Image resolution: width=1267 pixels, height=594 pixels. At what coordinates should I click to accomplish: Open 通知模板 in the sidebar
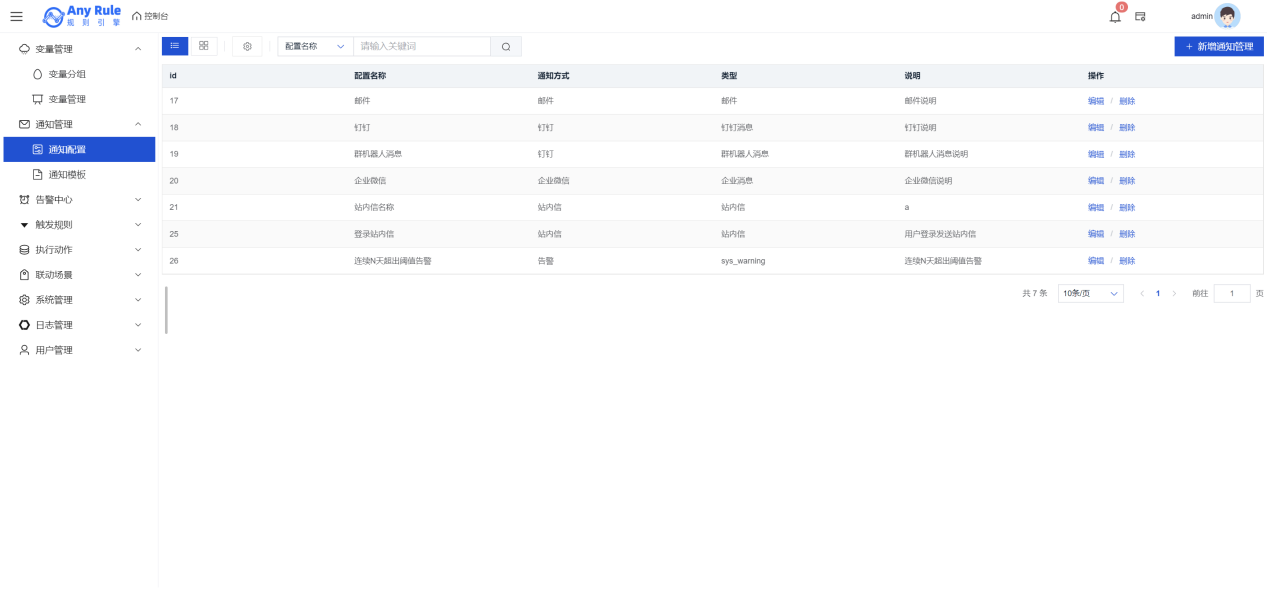pyautogui.click(x=67, y=174)
